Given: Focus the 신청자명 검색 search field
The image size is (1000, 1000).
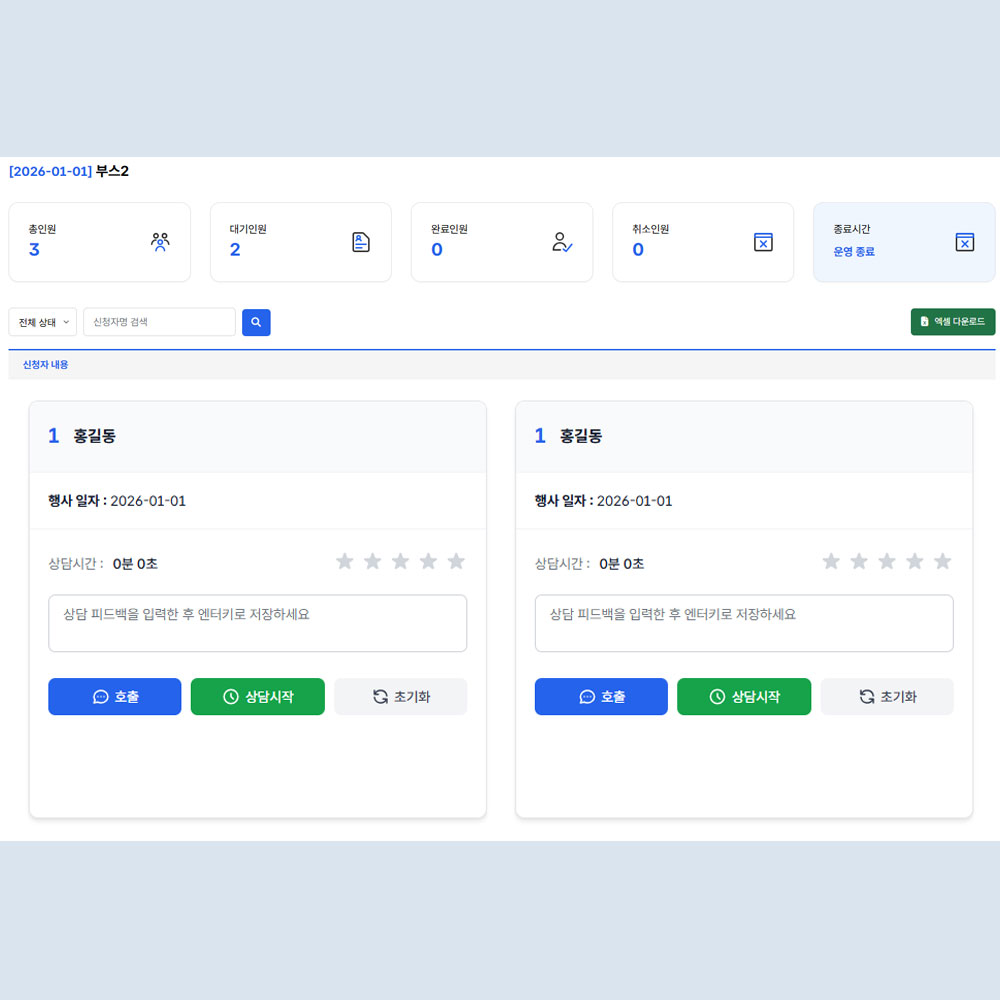Looking at the screenshot, I should (159, 322).
